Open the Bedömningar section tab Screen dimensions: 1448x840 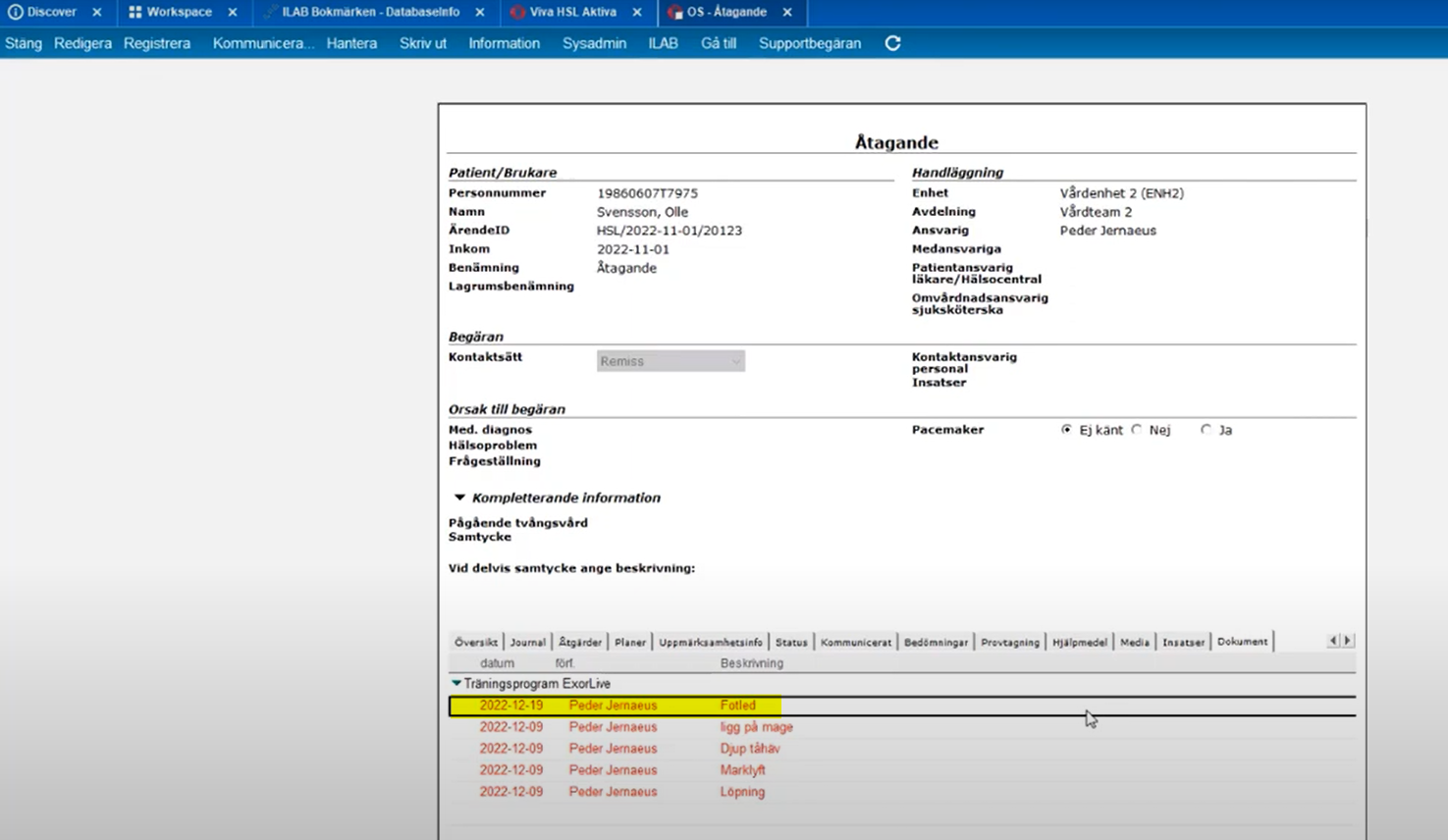point(936,642)
